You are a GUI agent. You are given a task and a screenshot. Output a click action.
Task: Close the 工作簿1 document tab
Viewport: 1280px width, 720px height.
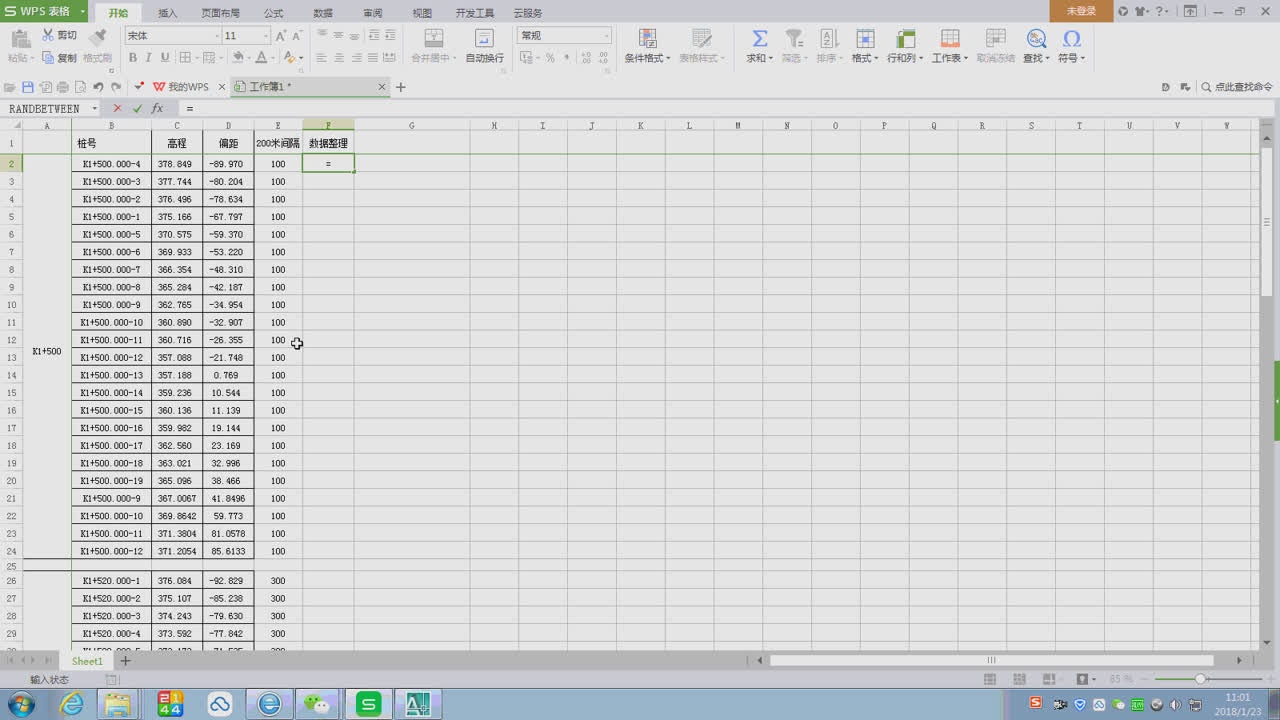click(381, 87)
